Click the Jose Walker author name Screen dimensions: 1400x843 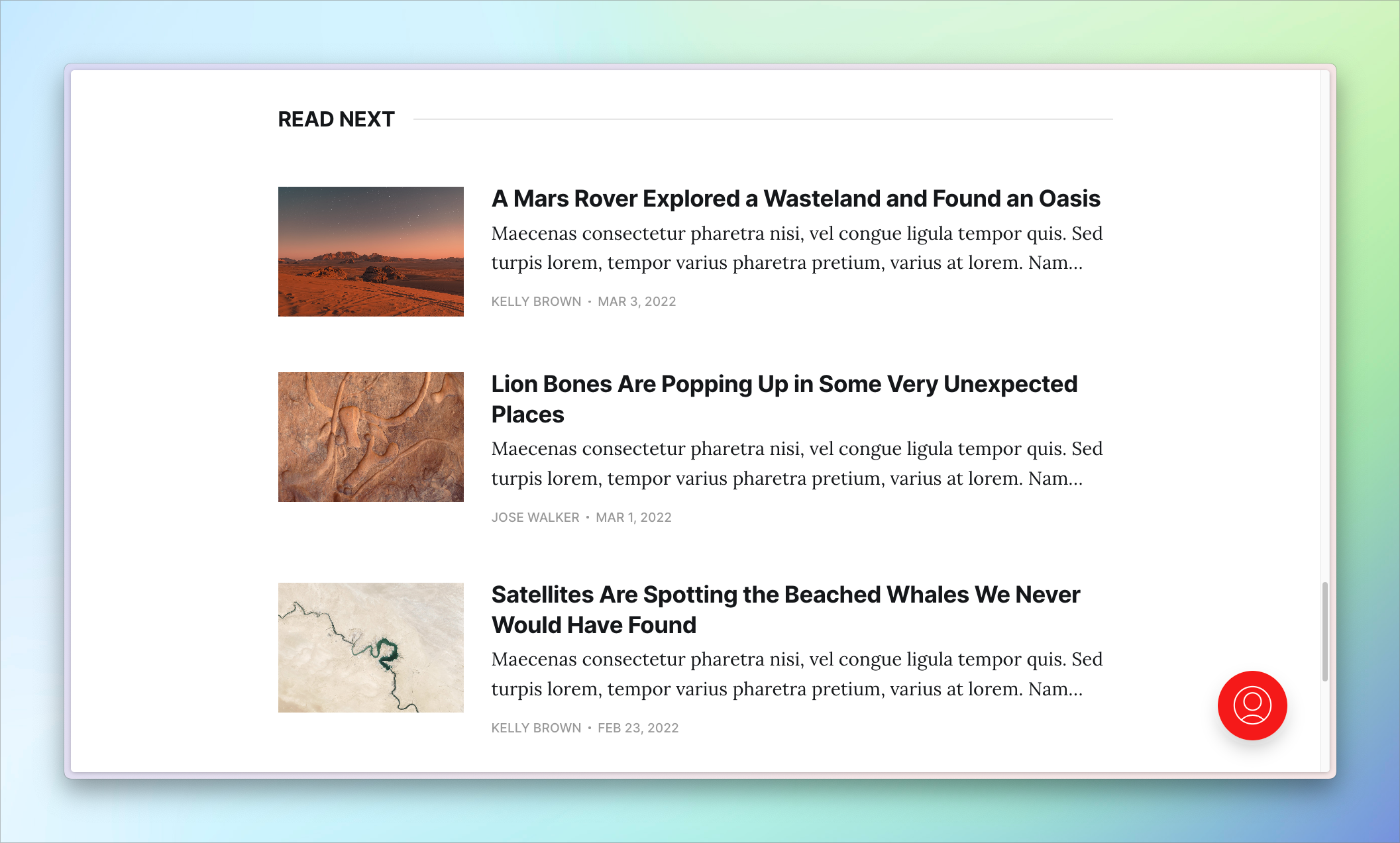tap(535, 517)
